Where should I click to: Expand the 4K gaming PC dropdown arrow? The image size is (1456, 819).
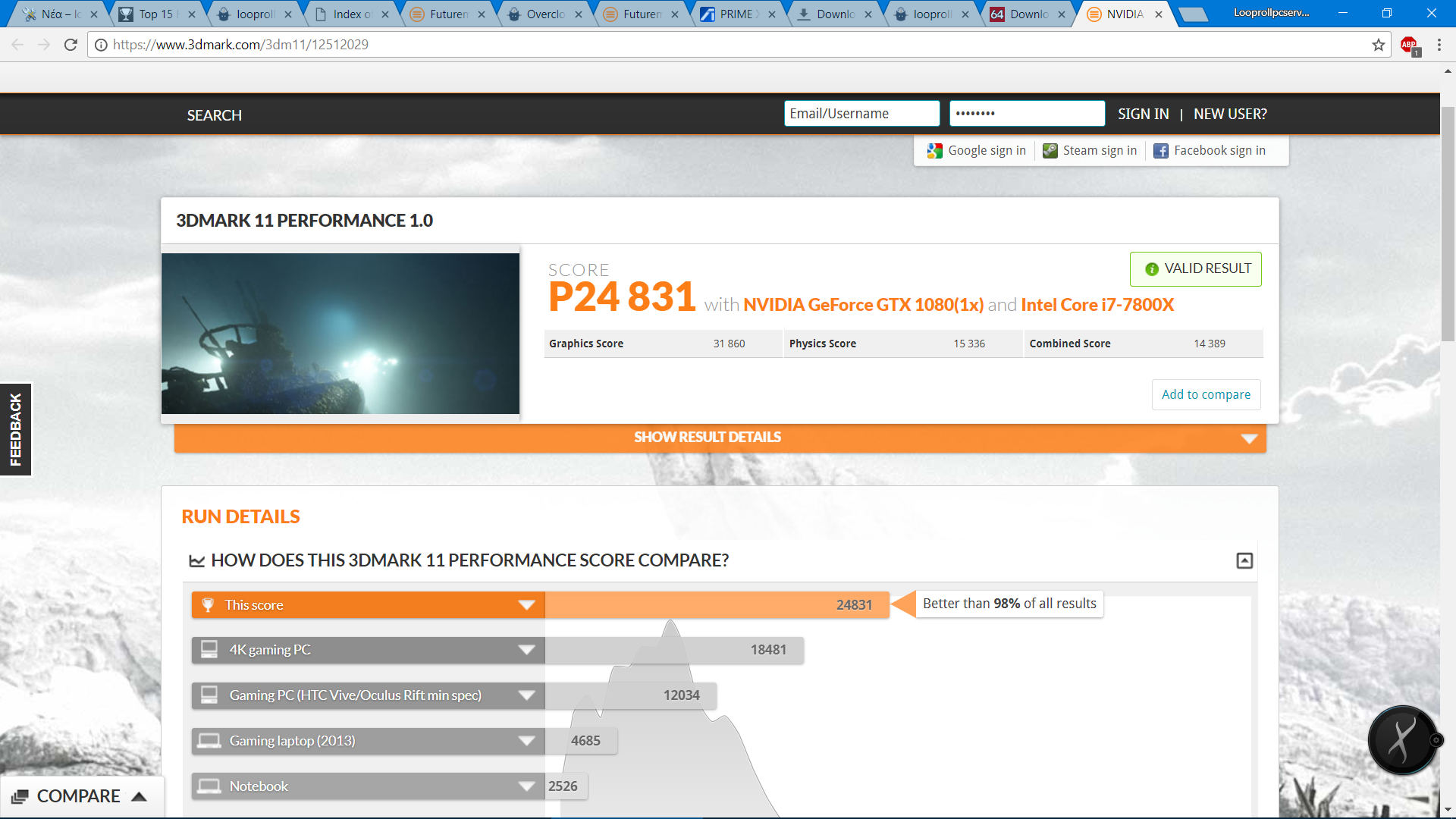click(526, 650)
